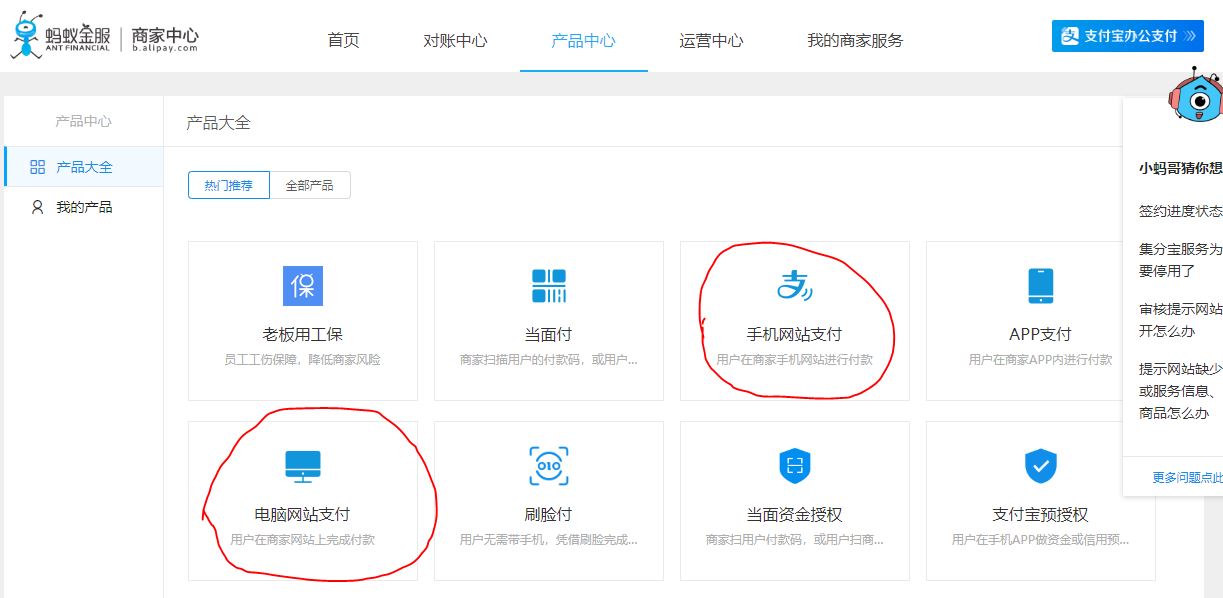
Task: Click the 电脑网站支付 product title
Action: (302, 514)
